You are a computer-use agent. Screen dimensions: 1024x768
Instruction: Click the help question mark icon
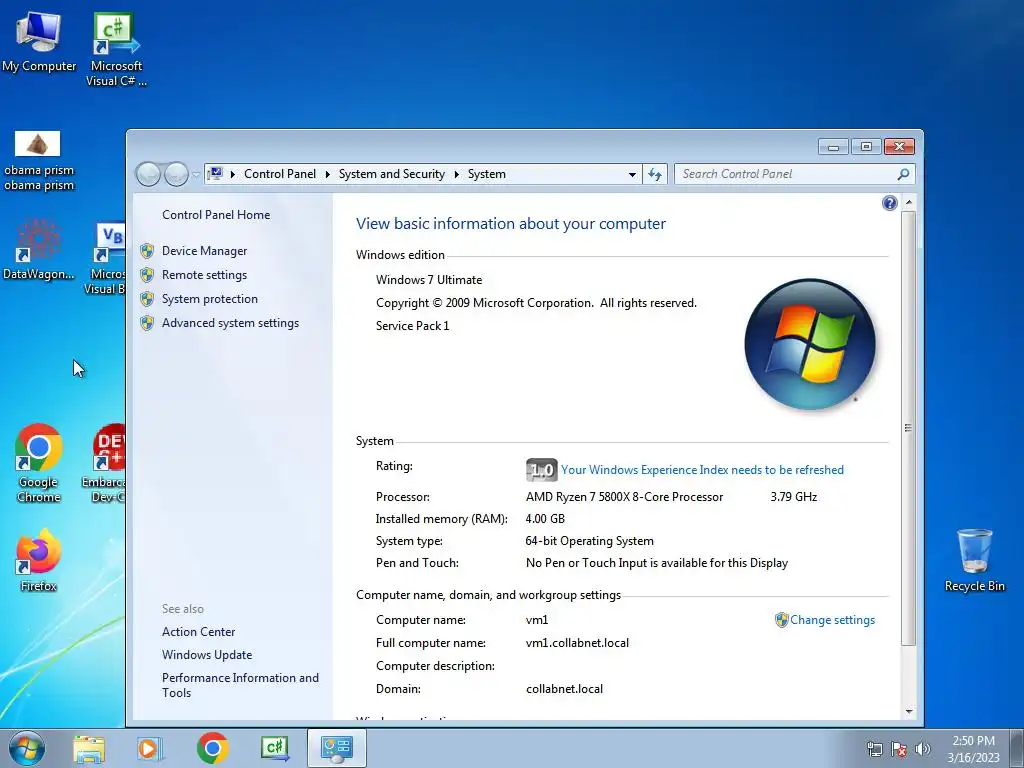(x=889, y=203)
